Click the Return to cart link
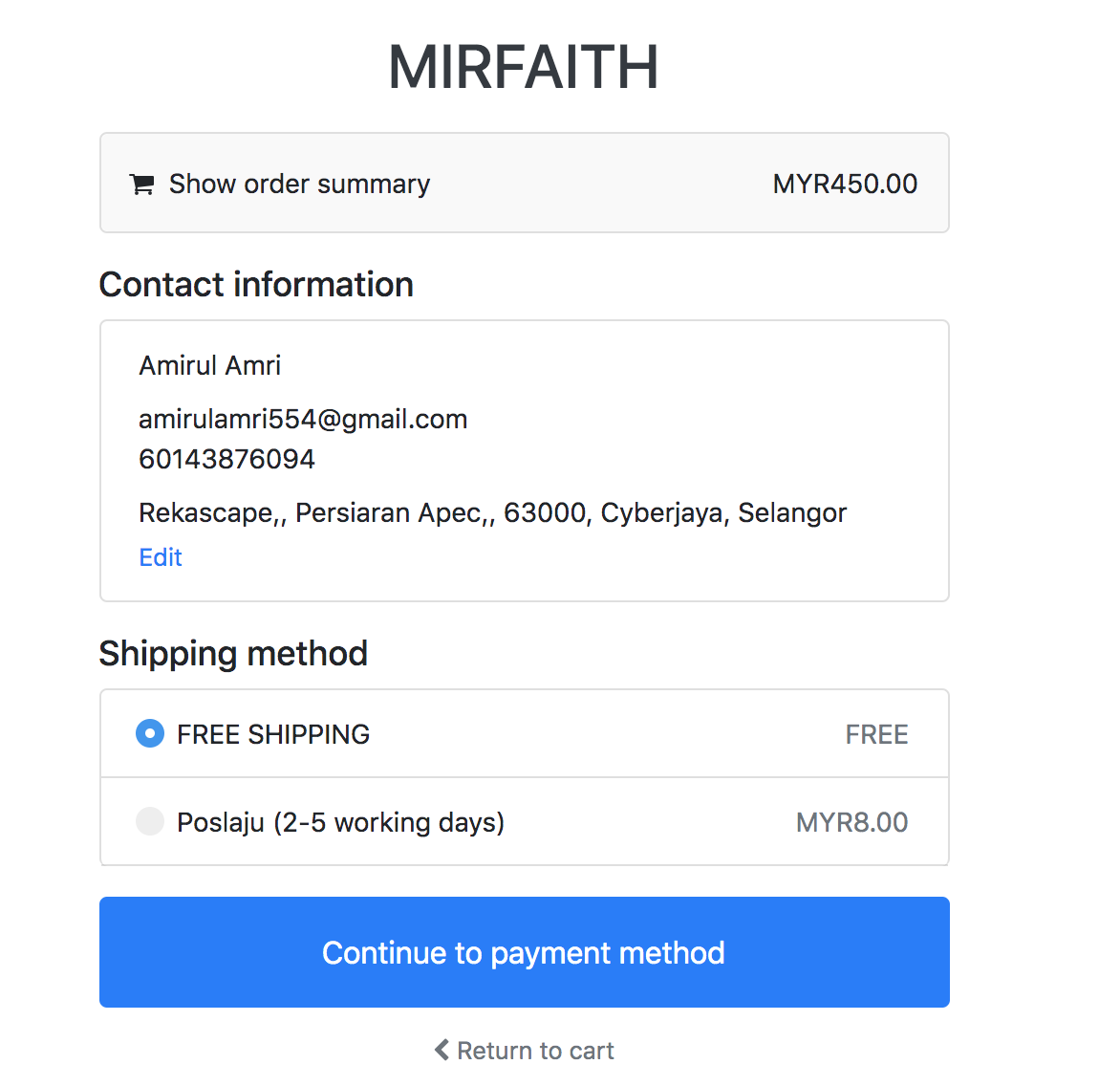Image resolution: width=1120 pixels, height=1086 pixels. click(x=535, y=1051)
